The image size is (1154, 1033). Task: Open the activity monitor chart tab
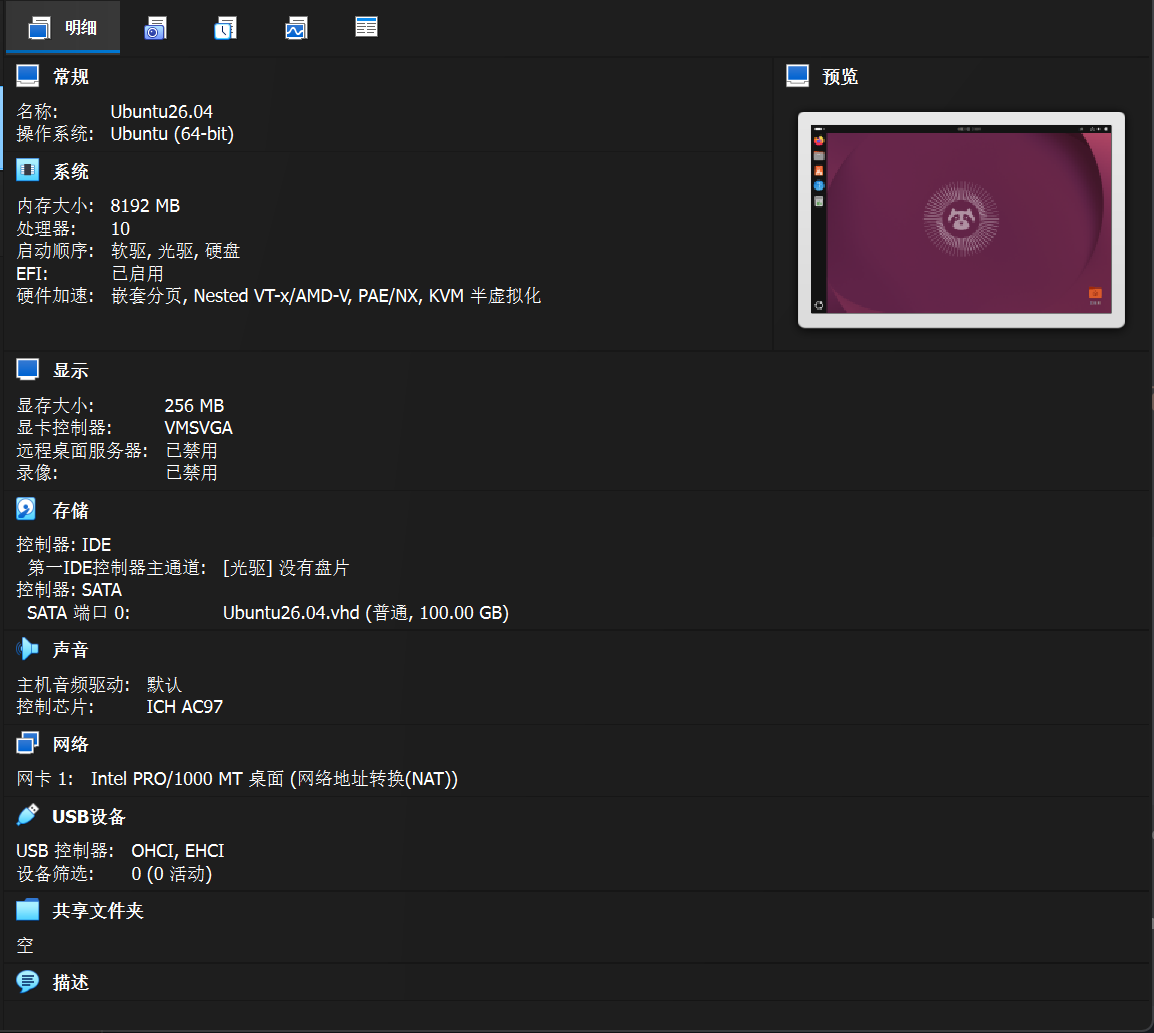pos(296,28)
